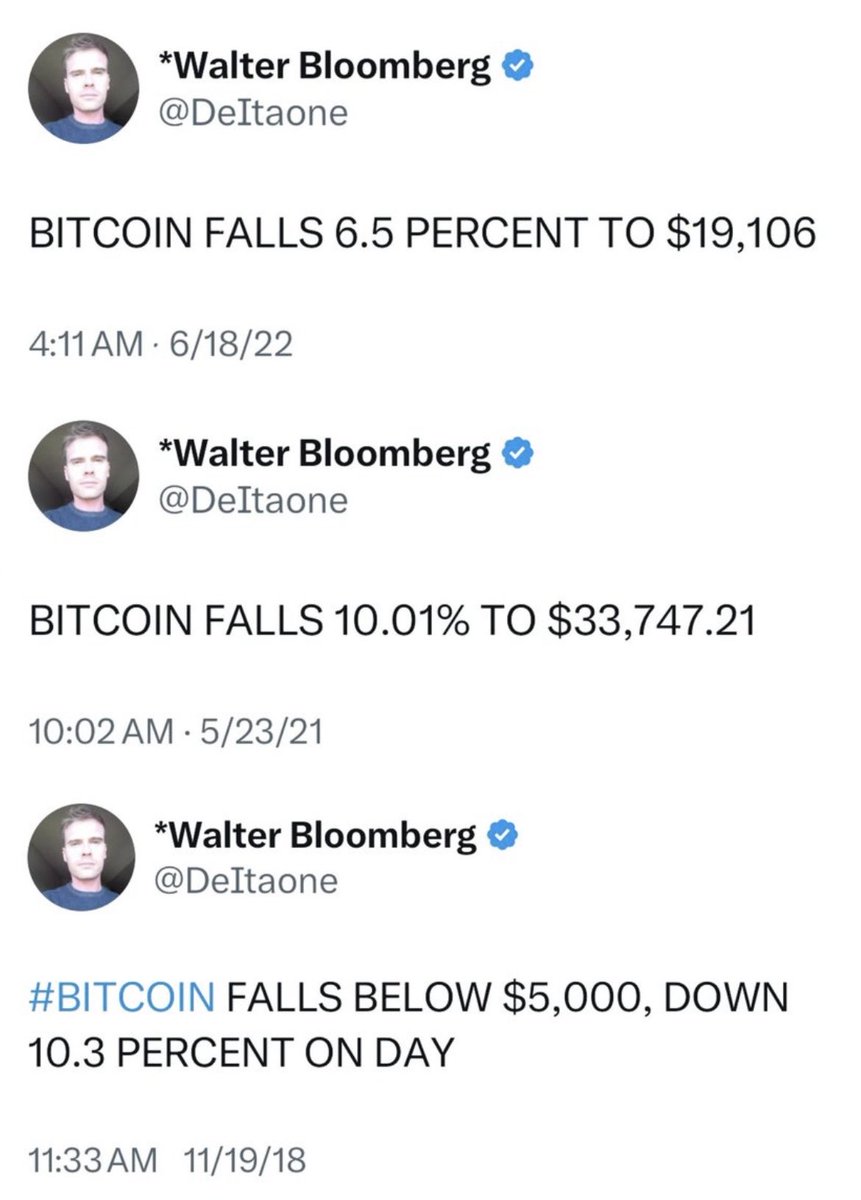Open profile photo of the 11/19/18 tweet
861x1200 pixels.
(x=82, y=859)
